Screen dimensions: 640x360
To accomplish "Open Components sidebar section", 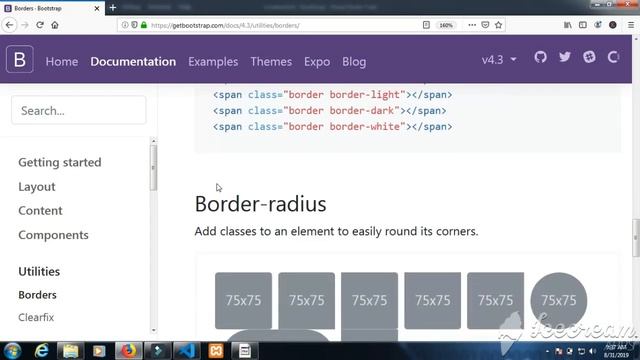I will 53,235.
